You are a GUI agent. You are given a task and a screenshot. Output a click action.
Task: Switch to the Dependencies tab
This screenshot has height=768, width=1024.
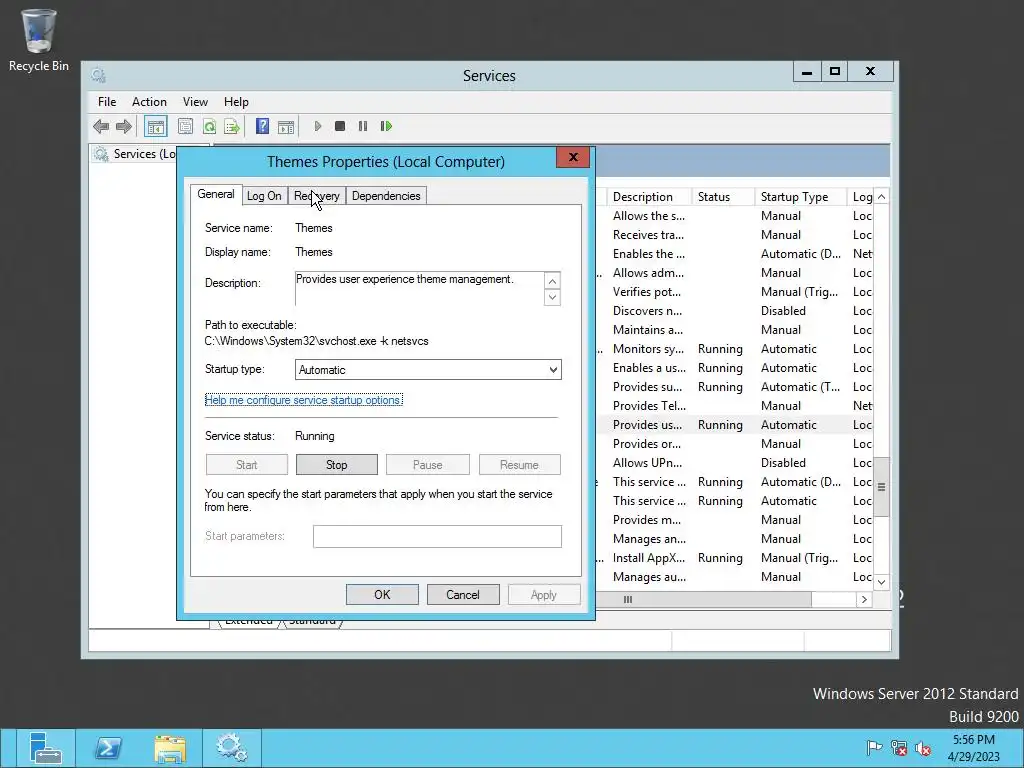(x=386, y=196)
